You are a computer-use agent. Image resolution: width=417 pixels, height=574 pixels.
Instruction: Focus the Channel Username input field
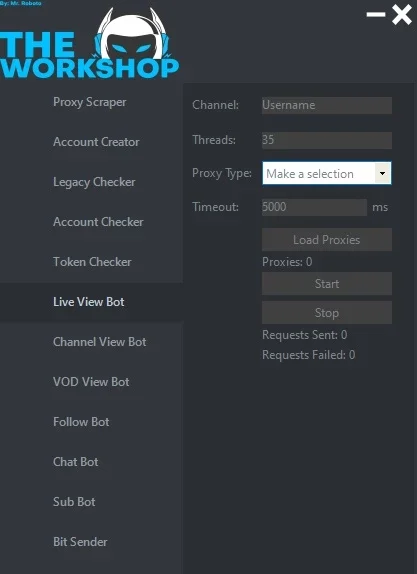pos(327,105)
